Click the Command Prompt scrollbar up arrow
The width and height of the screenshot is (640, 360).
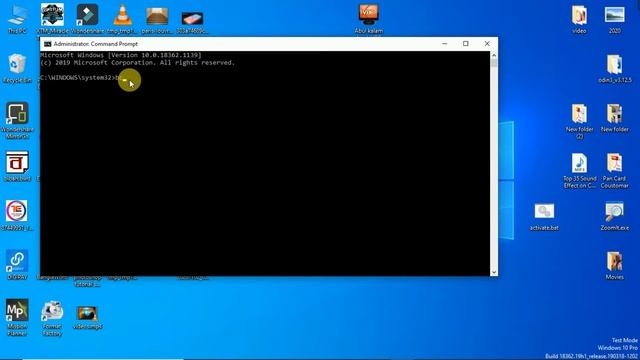click(494, 55)
